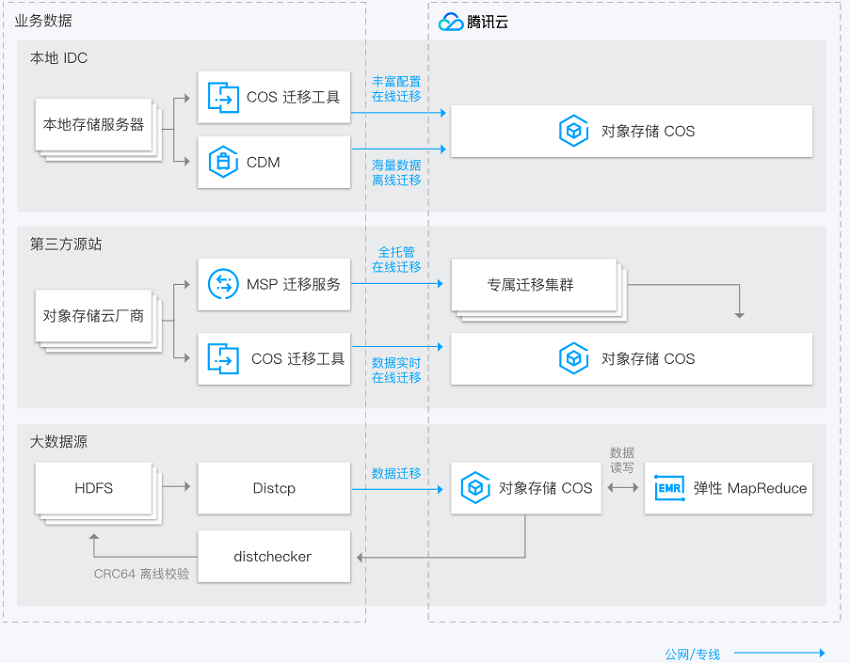The width and height of the screenshot is (850, 663).
Task: Click the 专属迁移集群 box
Action: tap(534, 285)
